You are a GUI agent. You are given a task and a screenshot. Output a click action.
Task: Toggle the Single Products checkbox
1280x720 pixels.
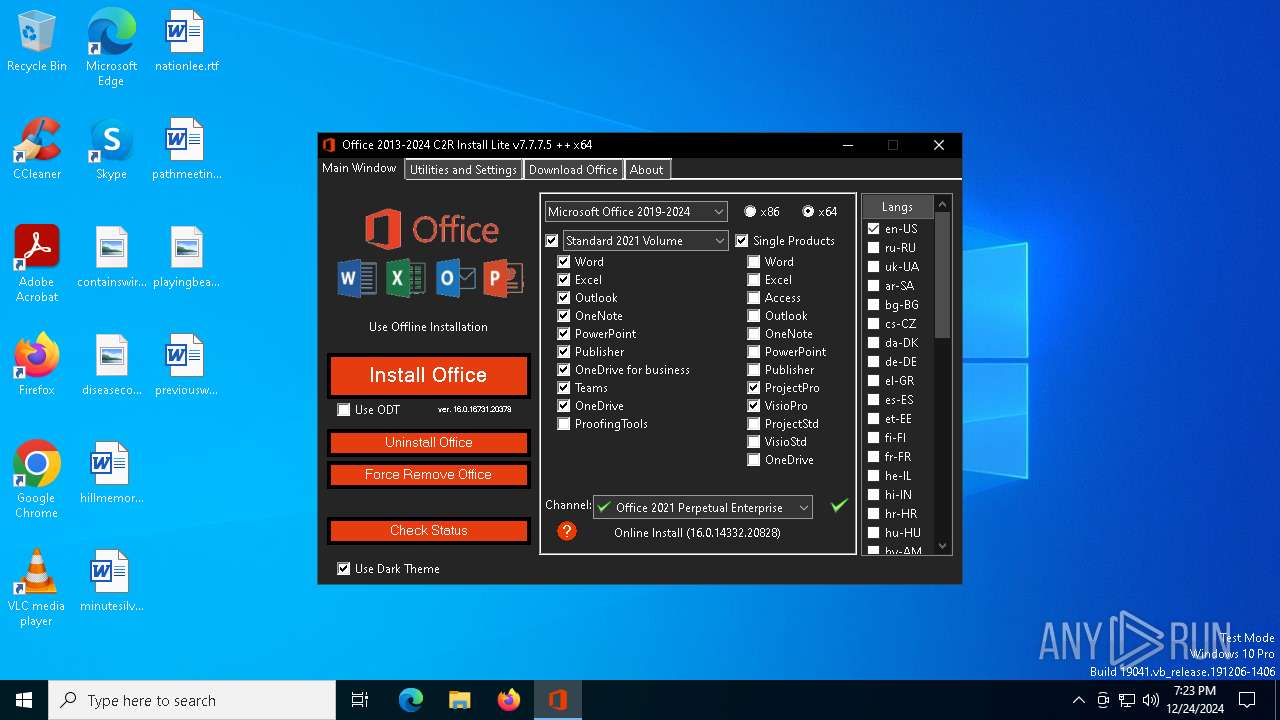(x=742, y=241)
